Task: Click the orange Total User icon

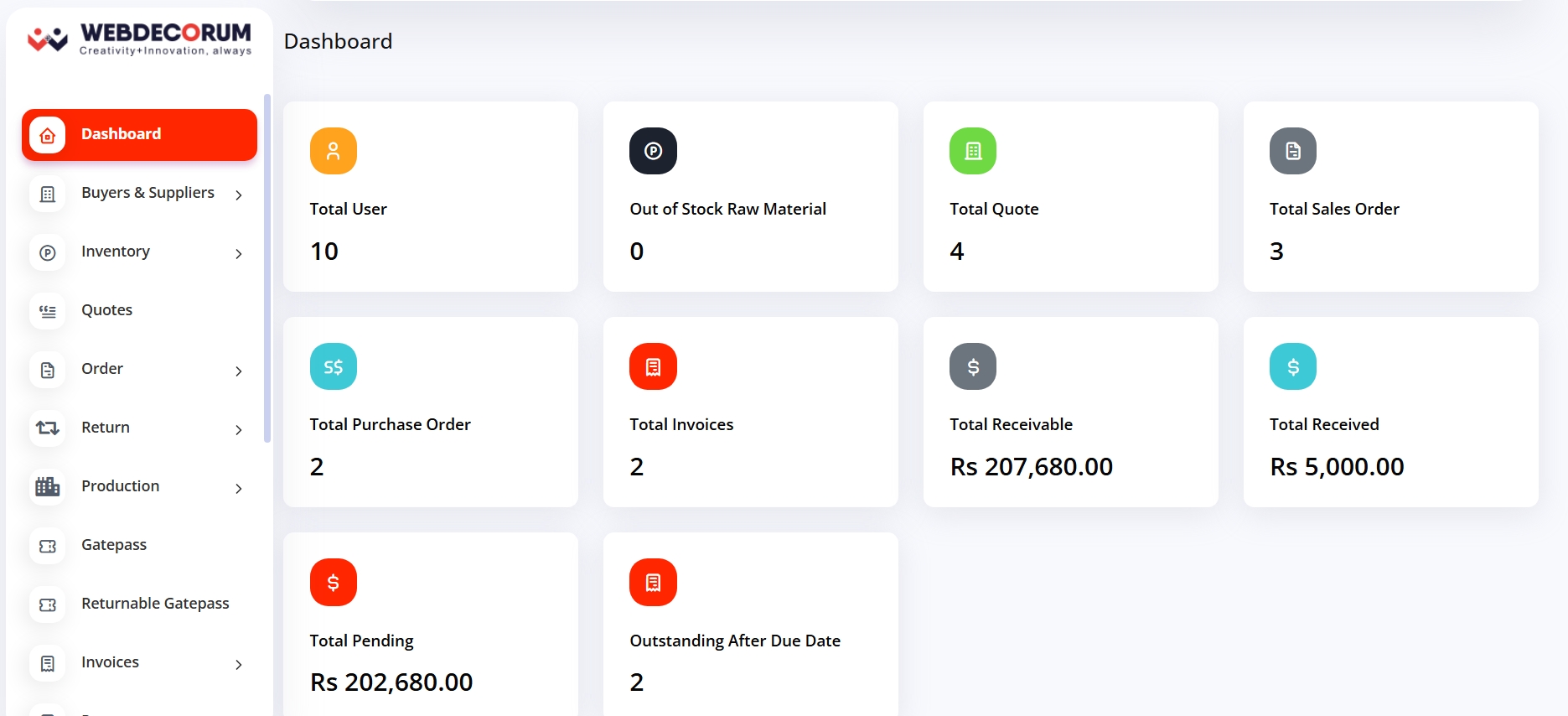Action: 333,151
